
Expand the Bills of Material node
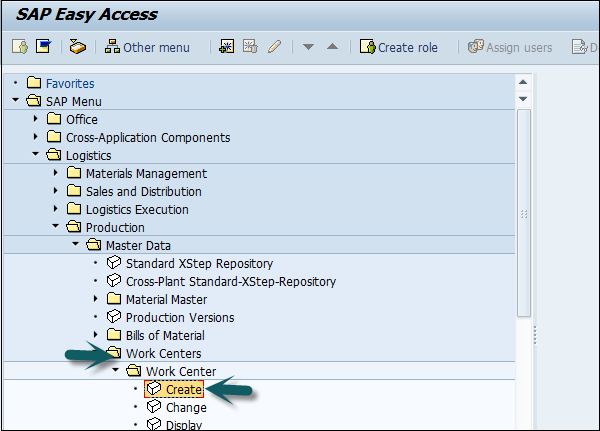pyautogui.click(x=96, y=335)
